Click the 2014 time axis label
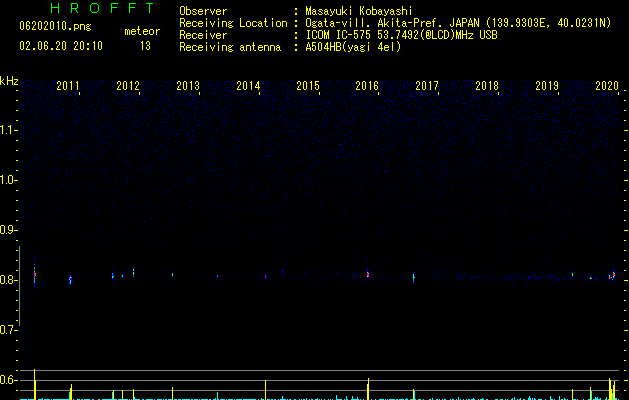This screenshot has width=629, height=400. 248,85
